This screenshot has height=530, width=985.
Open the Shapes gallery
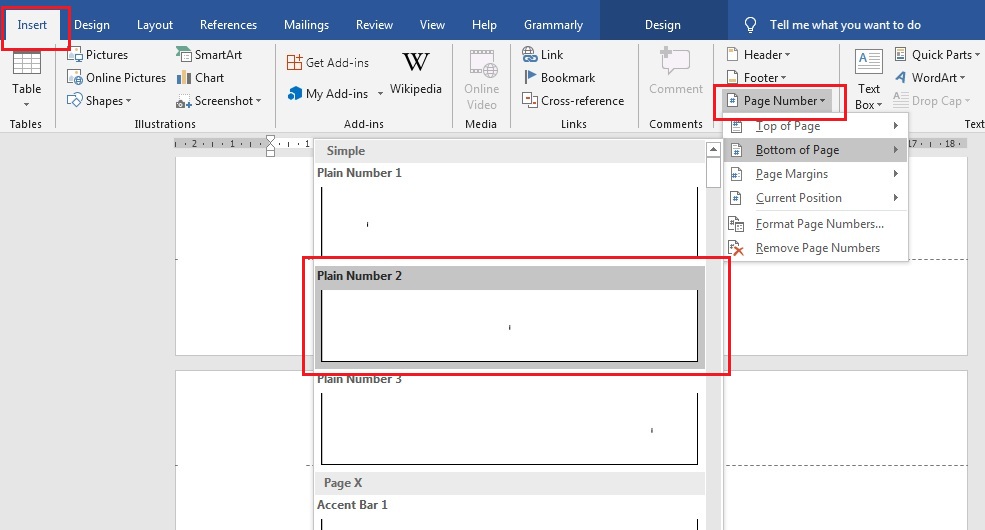(99, 100)
